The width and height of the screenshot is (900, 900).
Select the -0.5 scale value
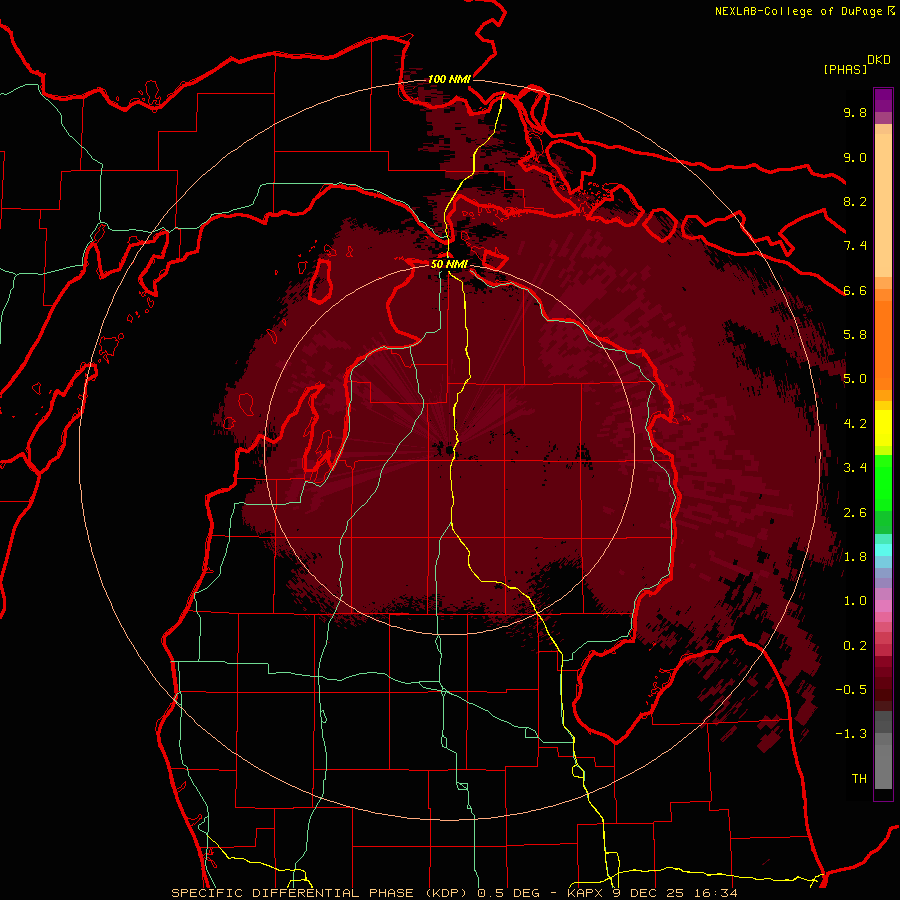851,690
